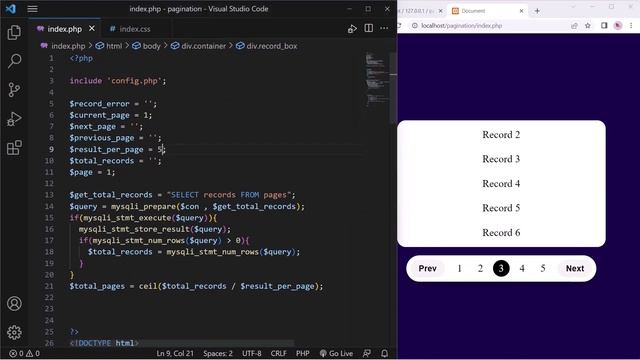Image resolution: width=640 pixels, height=360 pixels.
Task: Select the Document browser tab
Action: [487, 11]
